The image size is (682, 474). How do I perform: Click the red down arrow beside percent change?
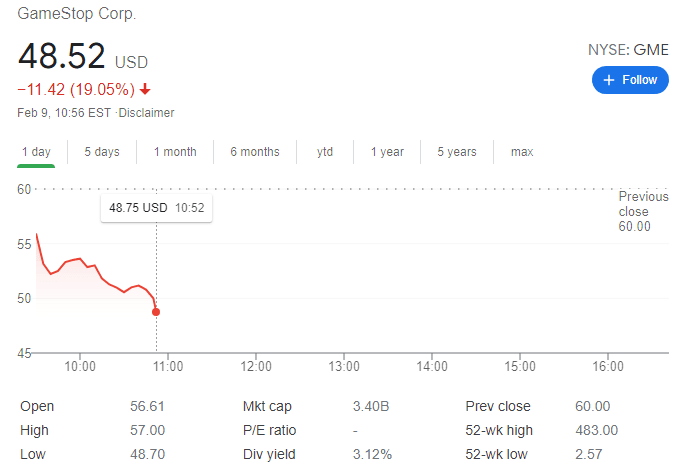click(145, 90)
